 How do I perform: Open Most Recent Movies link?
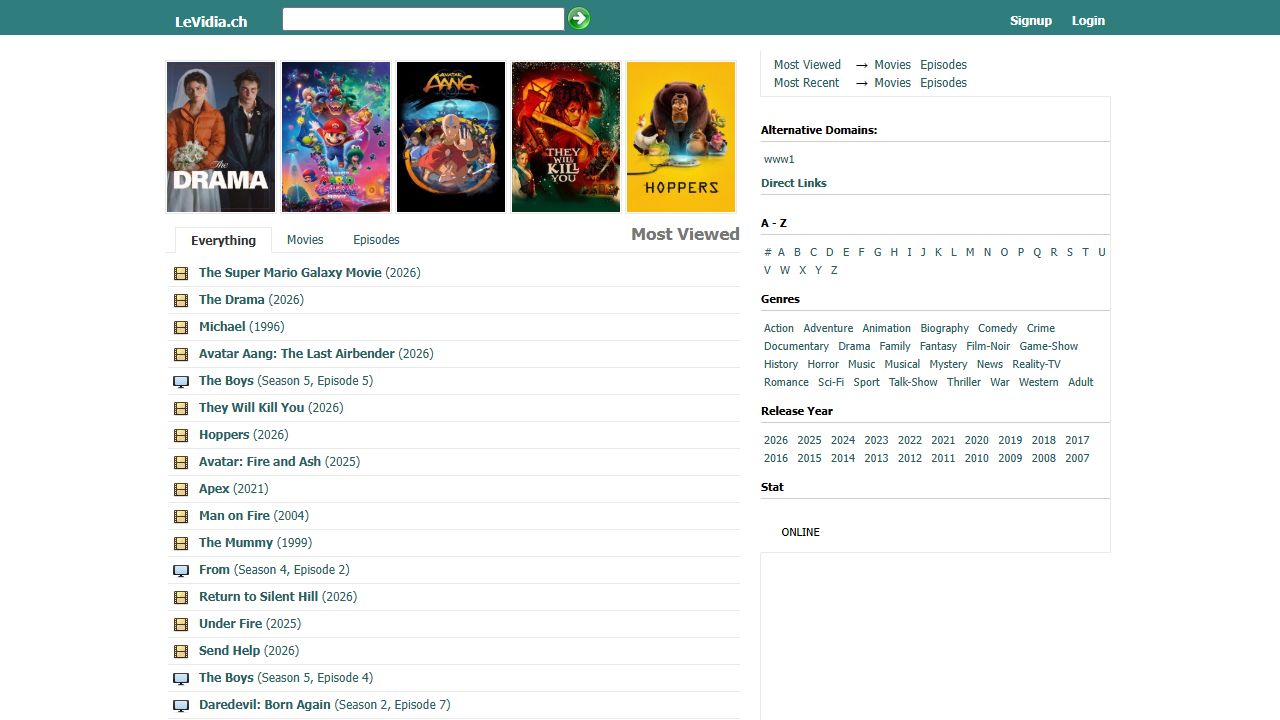click(x=892, y=83)
